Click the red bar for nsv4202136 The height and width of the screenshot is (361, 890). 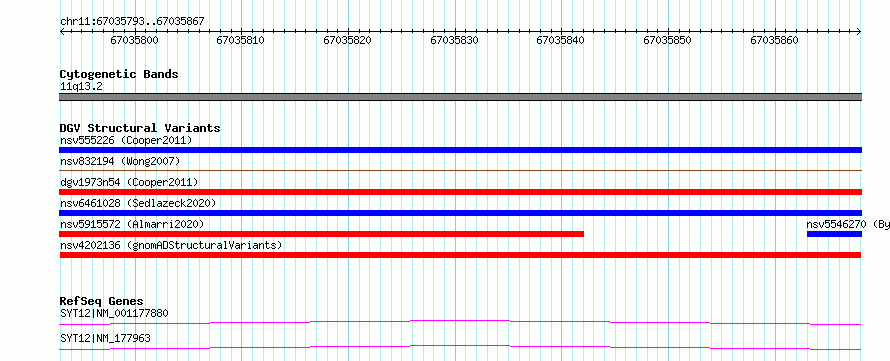(461, 255)
